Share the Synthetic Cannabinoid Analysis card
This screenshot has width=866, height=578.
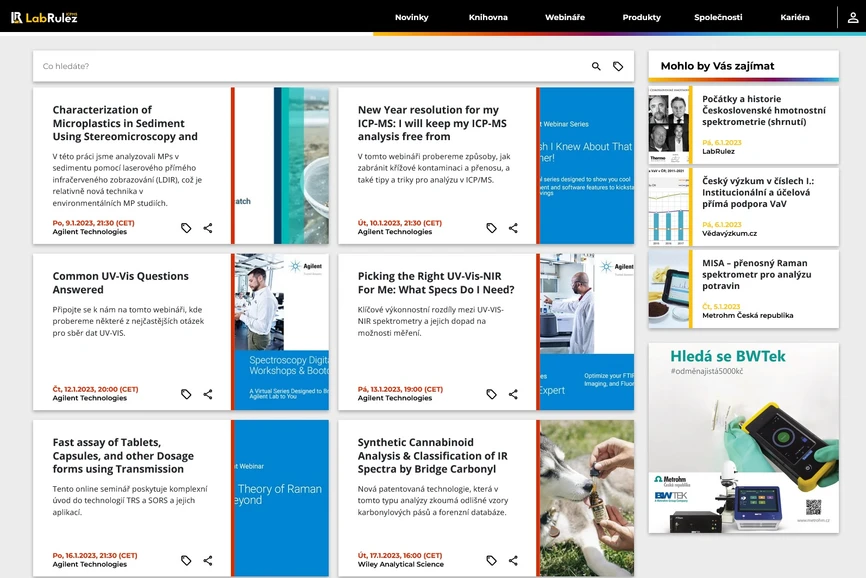tap(513, 560)
